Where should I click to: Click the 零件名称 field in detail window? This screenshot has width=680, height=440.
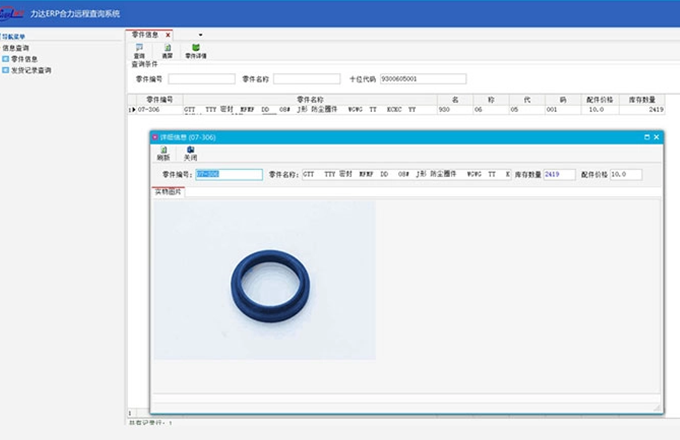click(407, 174)
